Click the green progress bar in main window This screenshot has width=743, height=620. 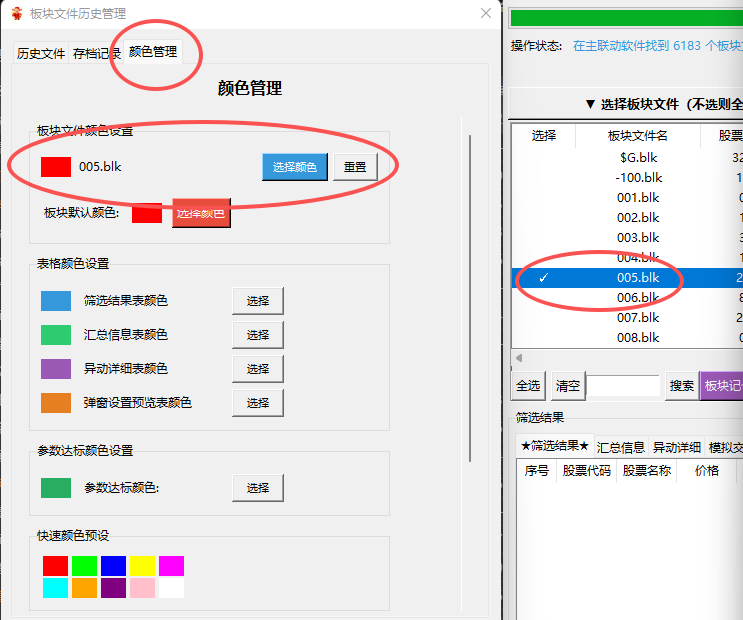(626, 18)
